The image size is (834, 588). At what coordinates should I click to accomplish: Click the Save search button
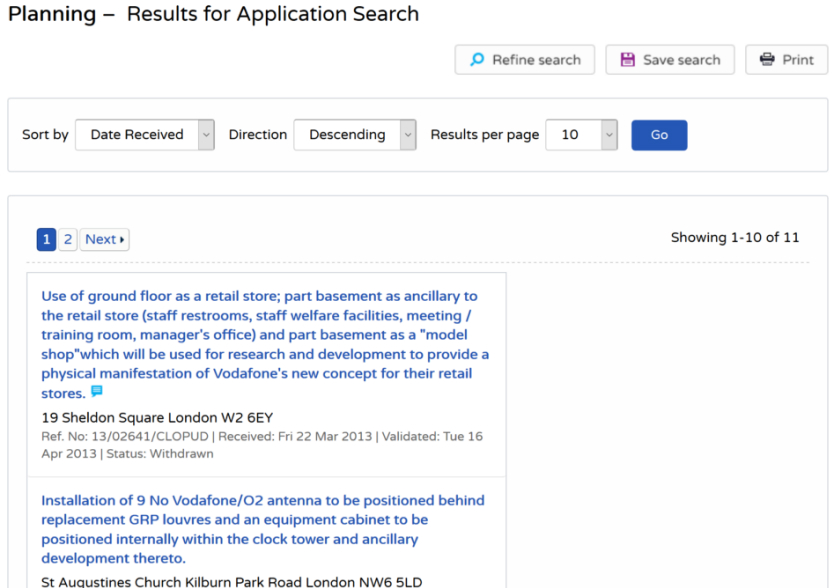pyautogui.click(x=669, y=60)
